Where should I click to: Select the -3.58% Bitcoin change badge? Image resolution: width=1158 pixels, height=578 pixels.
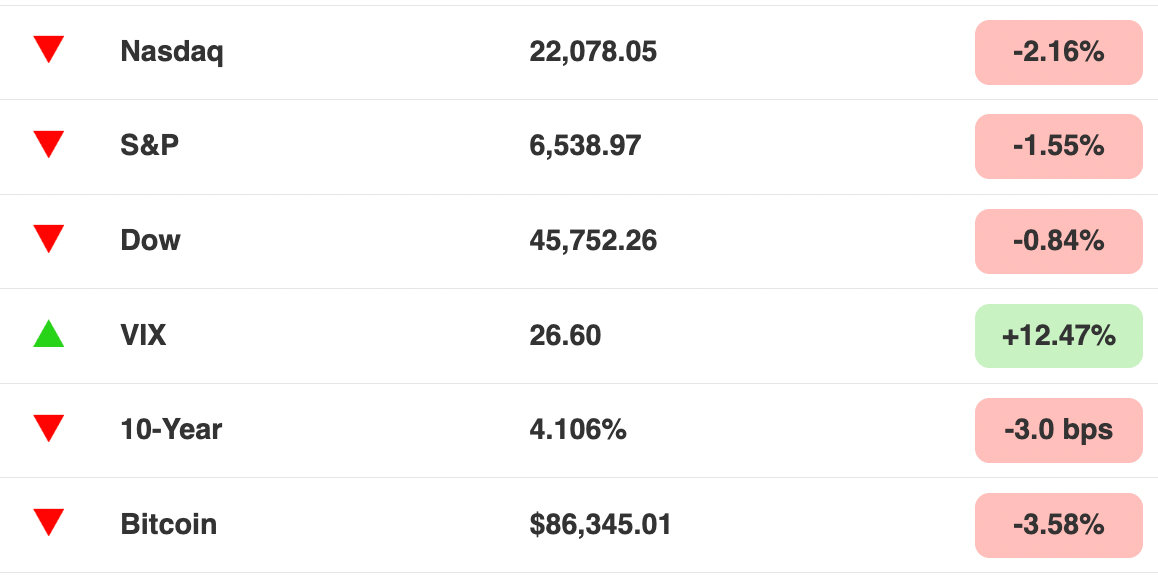pyautogui.click(x=1058, y=526)
